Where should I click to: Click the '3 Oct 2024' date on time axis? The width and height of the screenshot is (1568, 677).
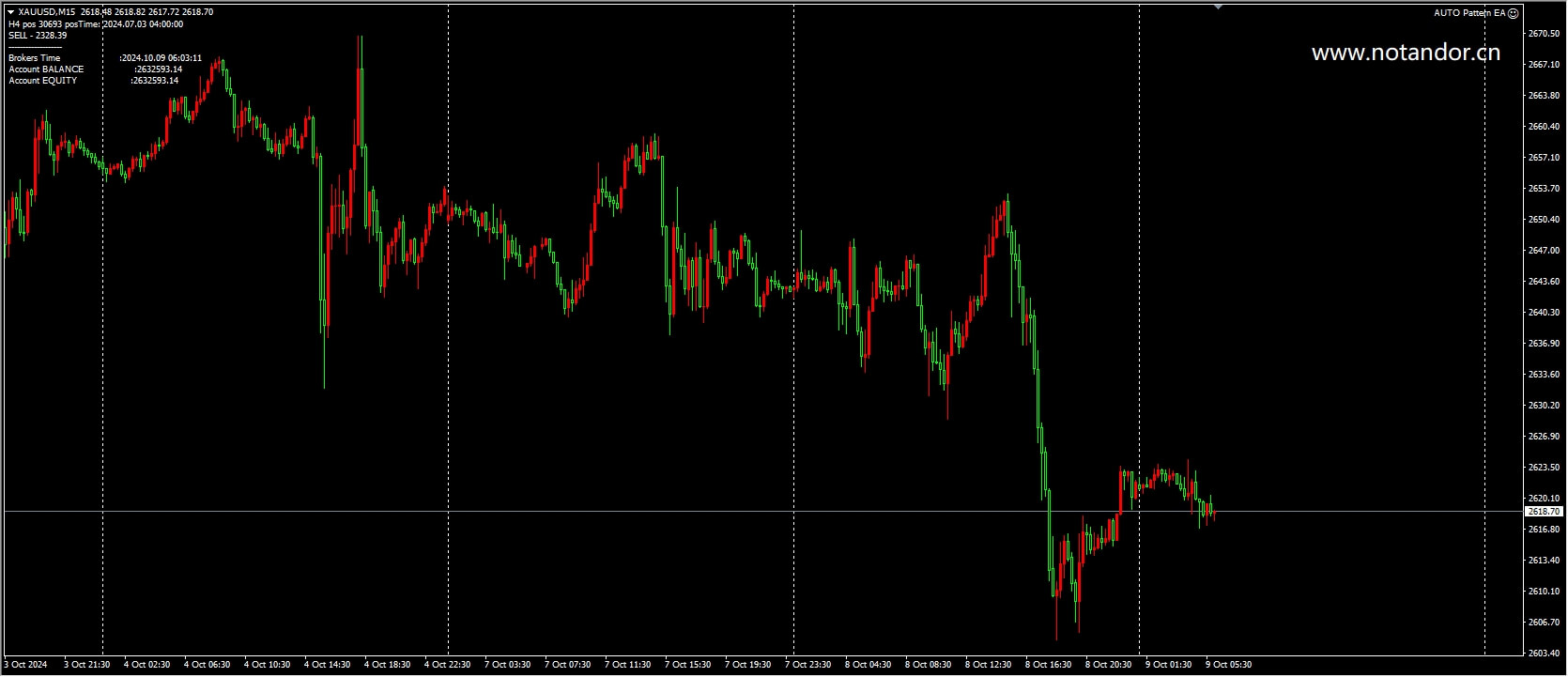25,665
